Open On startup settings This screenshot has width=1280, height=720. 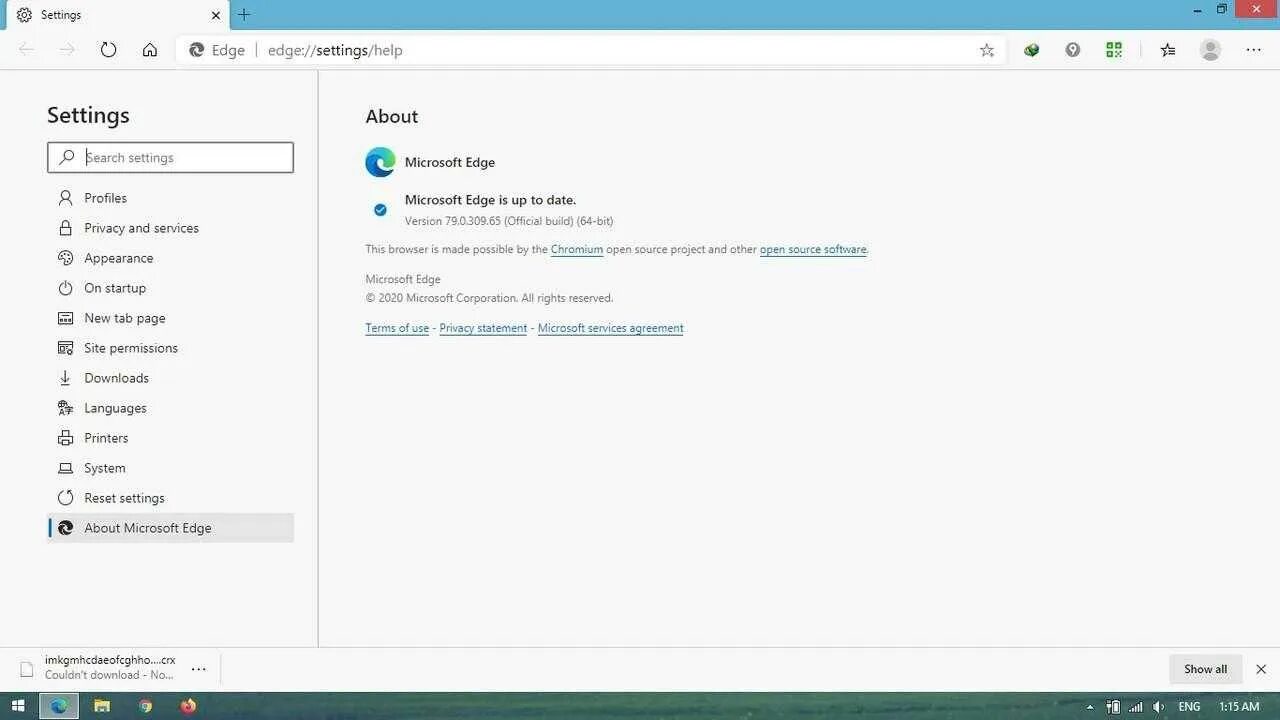[x=170, y=288]
